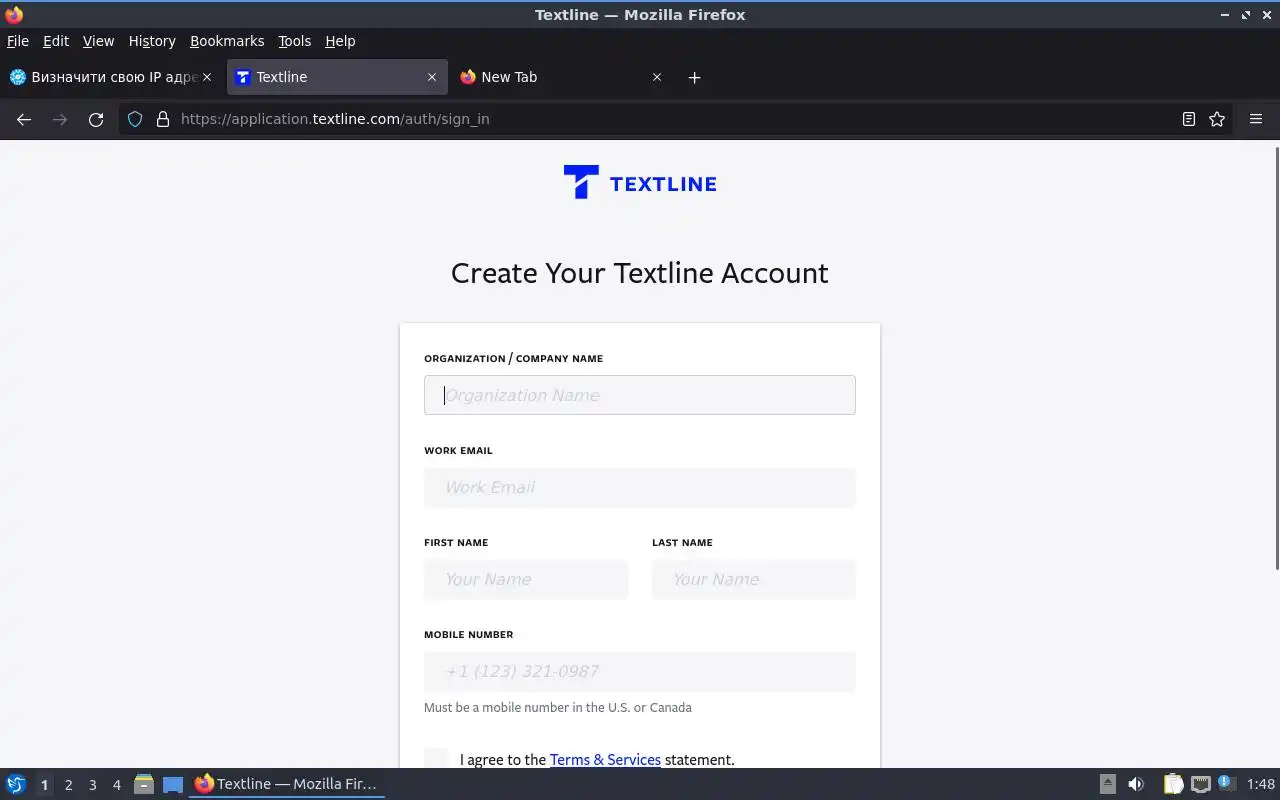Reload the current page

click(x=96, y=119)
